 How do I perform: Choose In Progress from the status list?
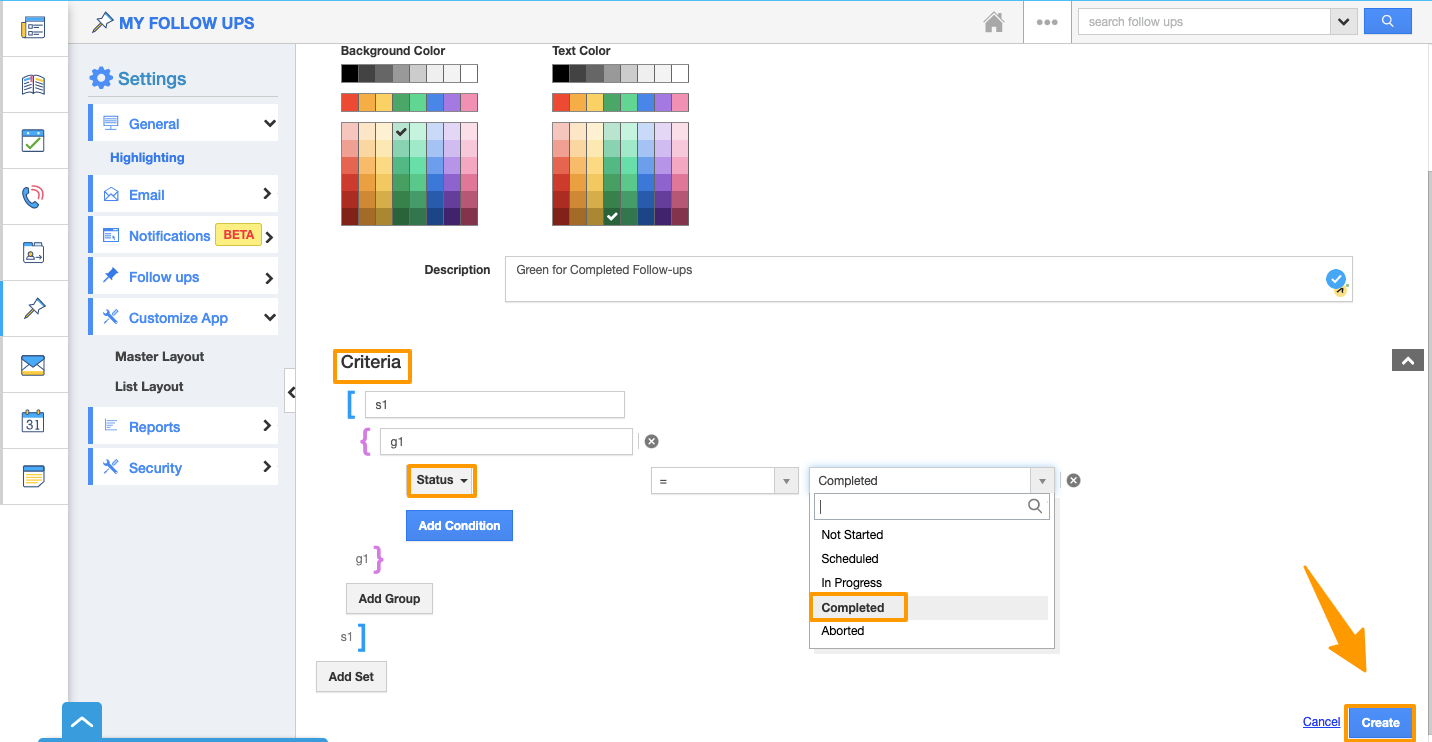click(x=851, y=583)
